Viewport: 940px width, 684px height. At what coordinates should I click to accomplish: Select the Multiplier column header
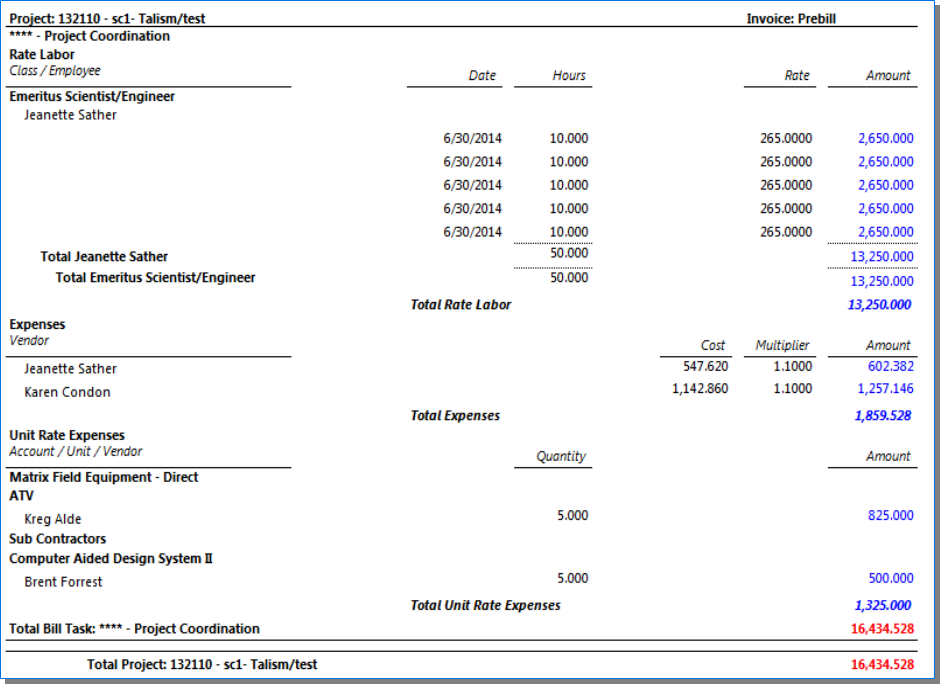pos(782,346)
